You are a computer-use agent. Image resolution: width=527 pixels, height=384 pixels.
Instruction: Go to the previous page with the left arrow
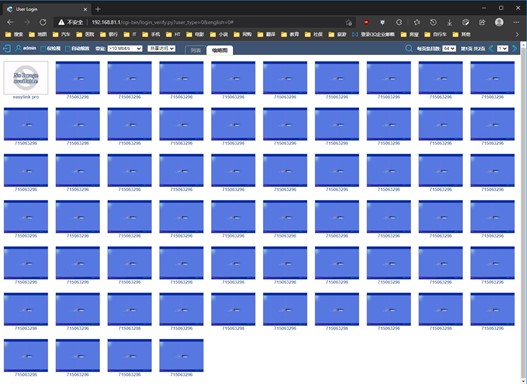(x=491, y=49)
